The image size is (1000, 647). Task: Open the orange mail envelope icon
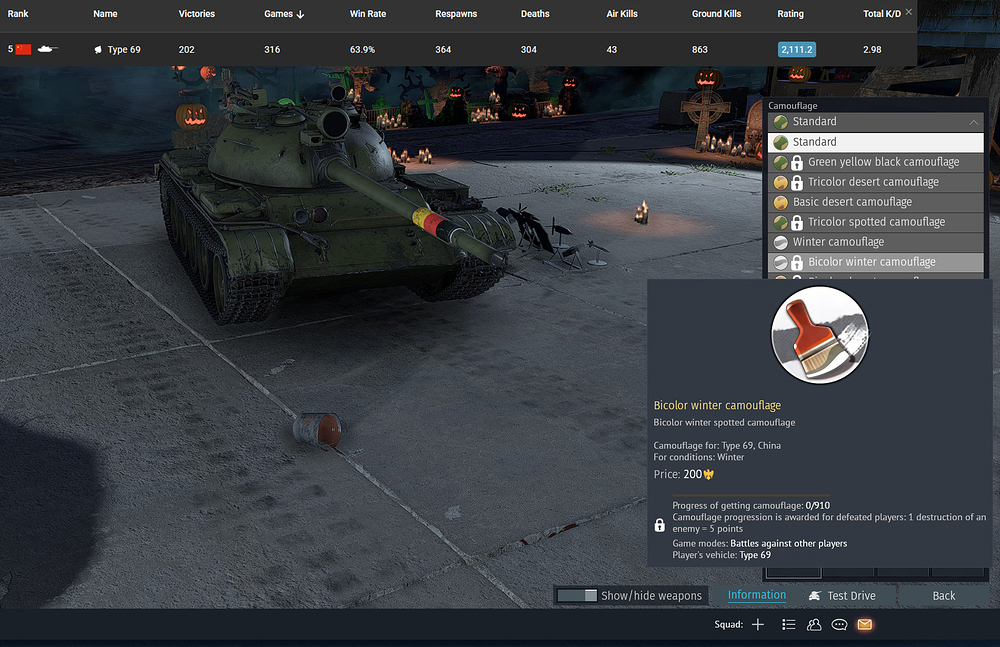865,624
